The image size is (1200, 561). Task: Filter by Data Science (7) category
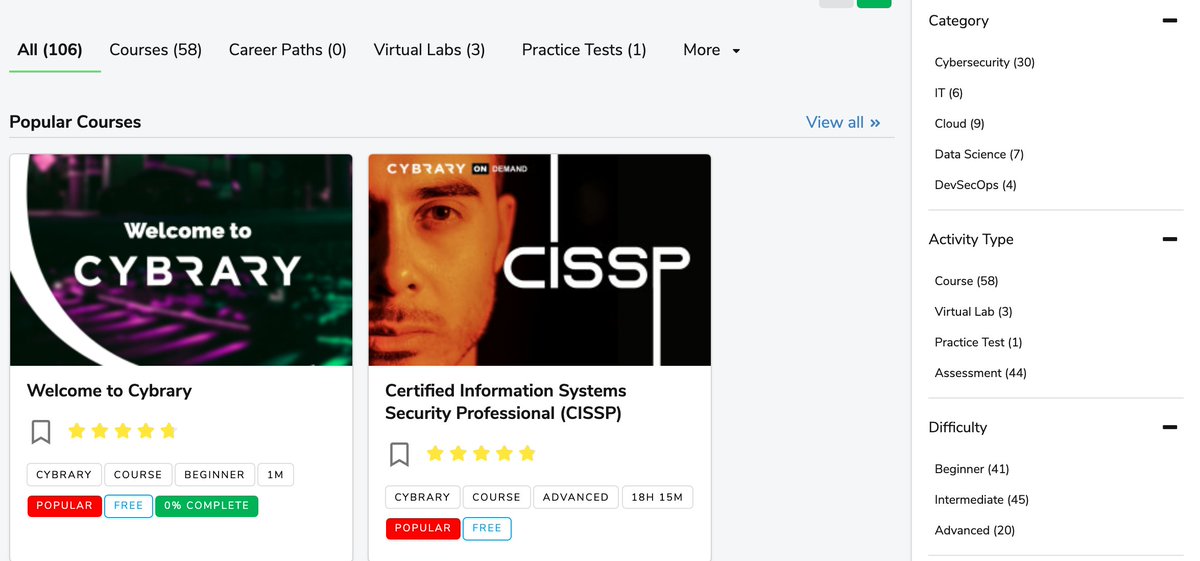(979, 155)
